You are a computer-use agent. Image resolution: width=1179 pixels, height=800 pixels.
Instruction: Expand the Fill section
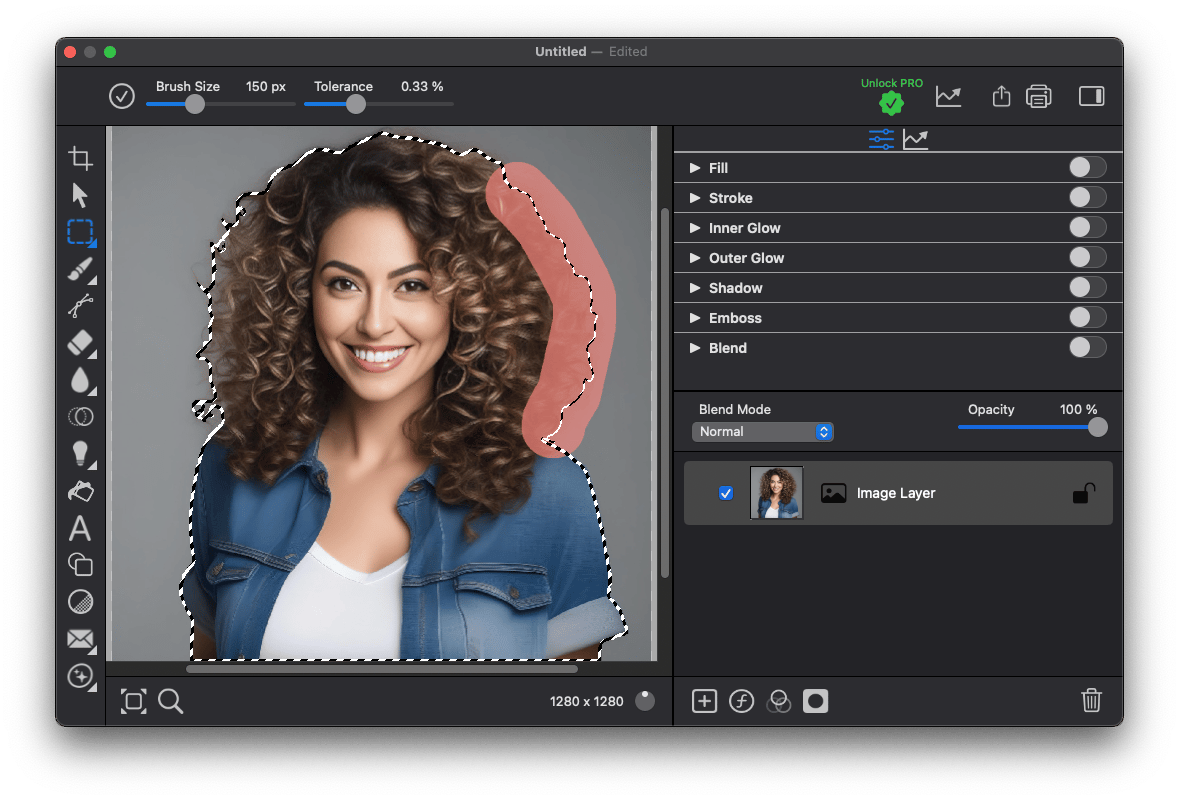[x=695, y=168]
